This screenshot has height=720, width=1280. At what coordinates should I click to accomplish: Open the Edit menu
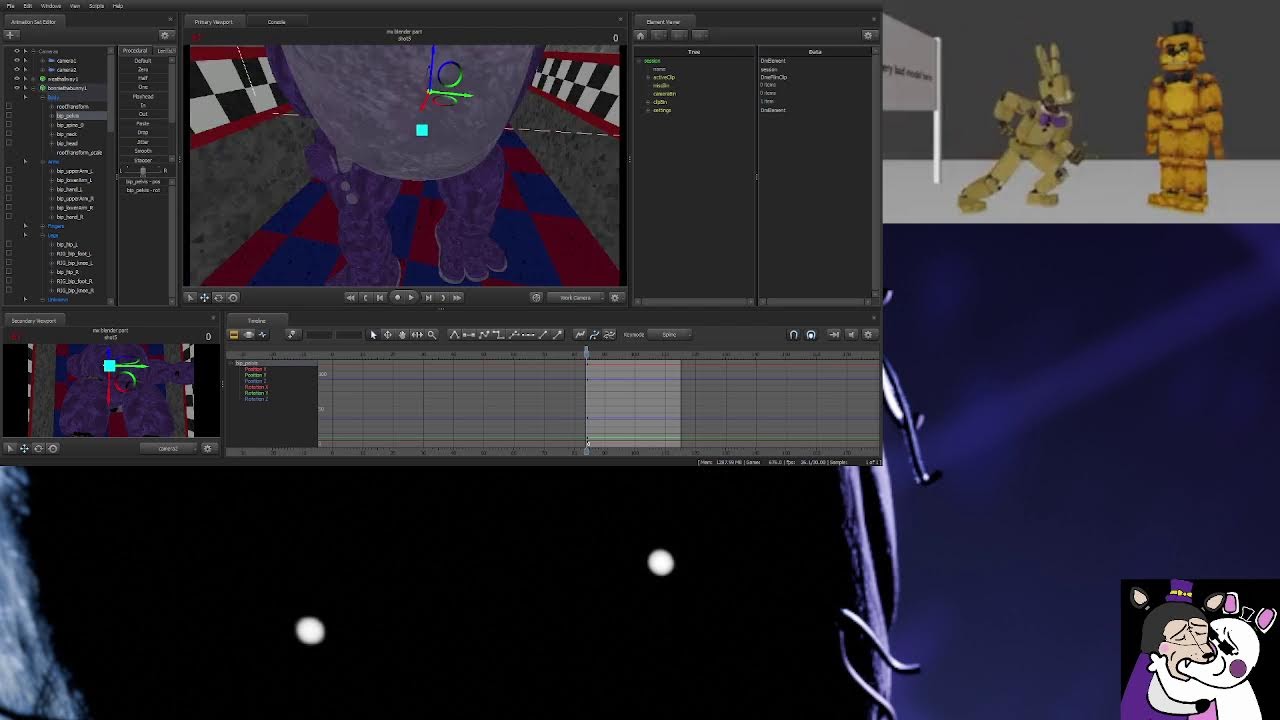click(x=28, y=6)
